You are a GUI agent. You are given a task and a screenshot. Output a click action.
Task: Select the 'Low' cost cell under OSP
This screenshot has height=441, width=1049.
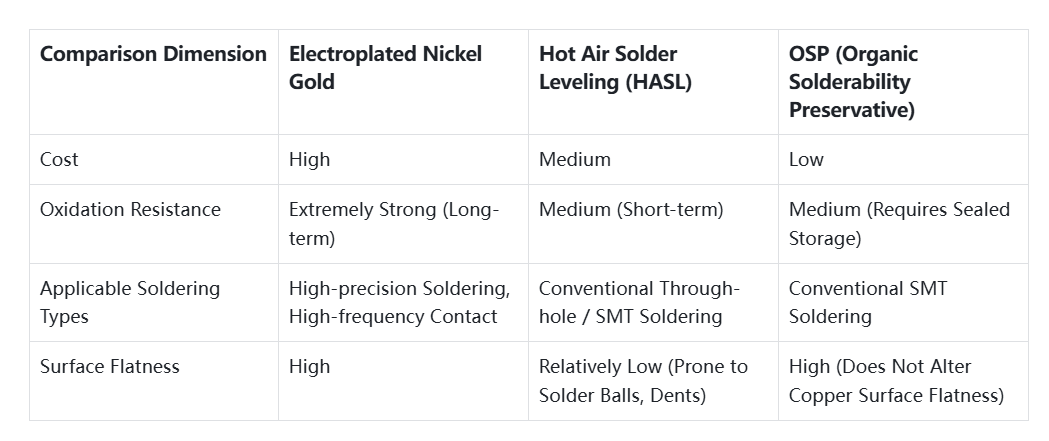pyautogui.click(x=806, y=159)
